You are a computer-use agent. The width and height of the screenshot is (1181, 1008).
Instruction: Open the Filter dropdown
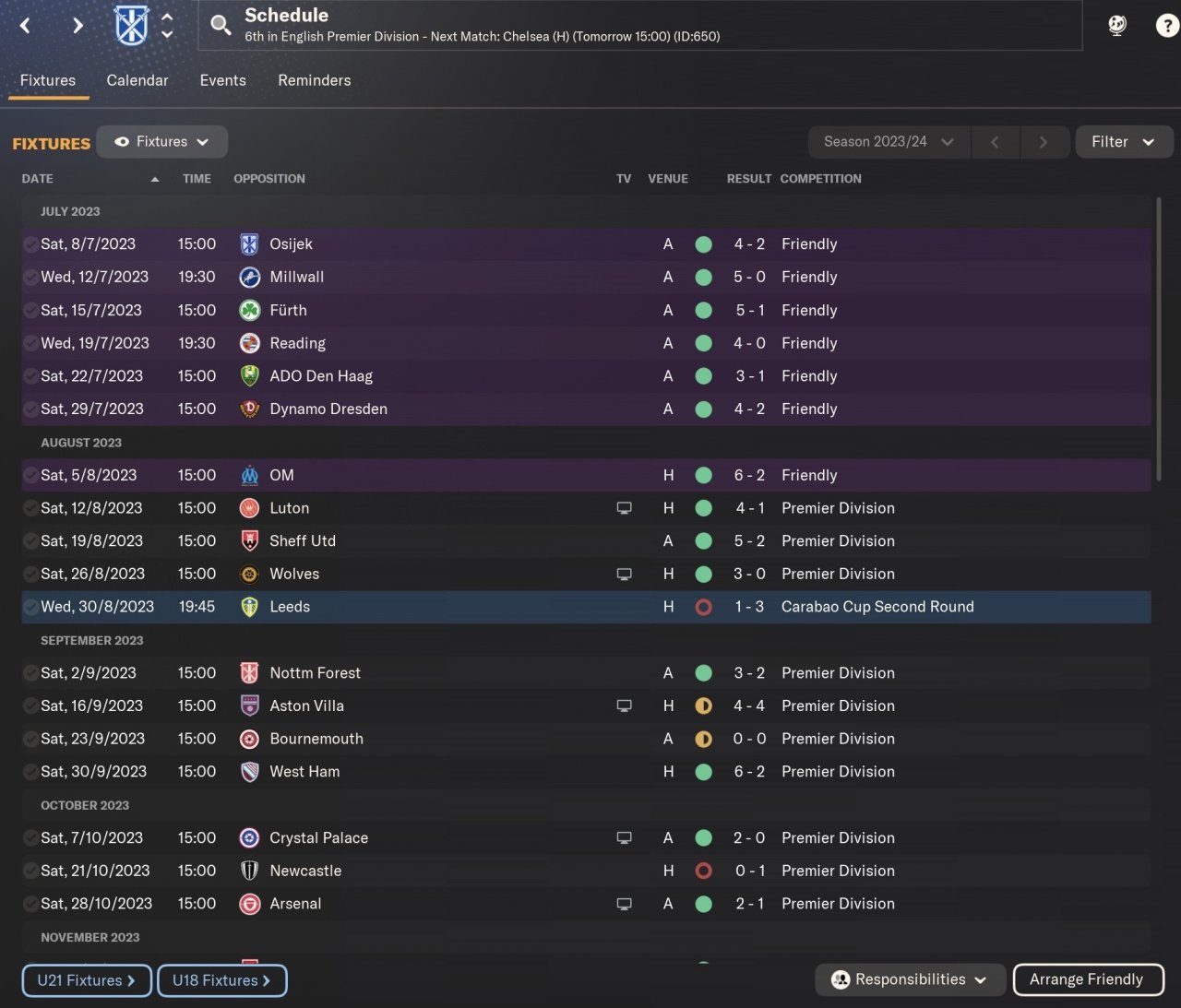[1124, 142]
